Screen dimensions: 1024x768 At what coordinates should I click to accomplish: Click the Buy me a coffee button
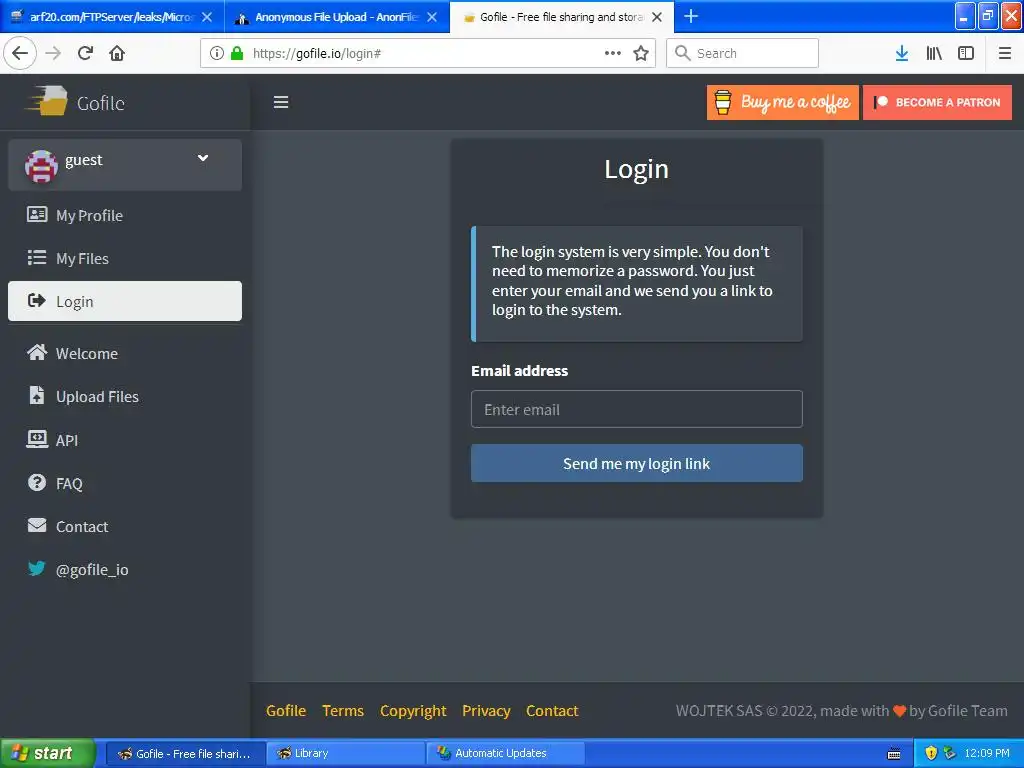click(782, 102)
